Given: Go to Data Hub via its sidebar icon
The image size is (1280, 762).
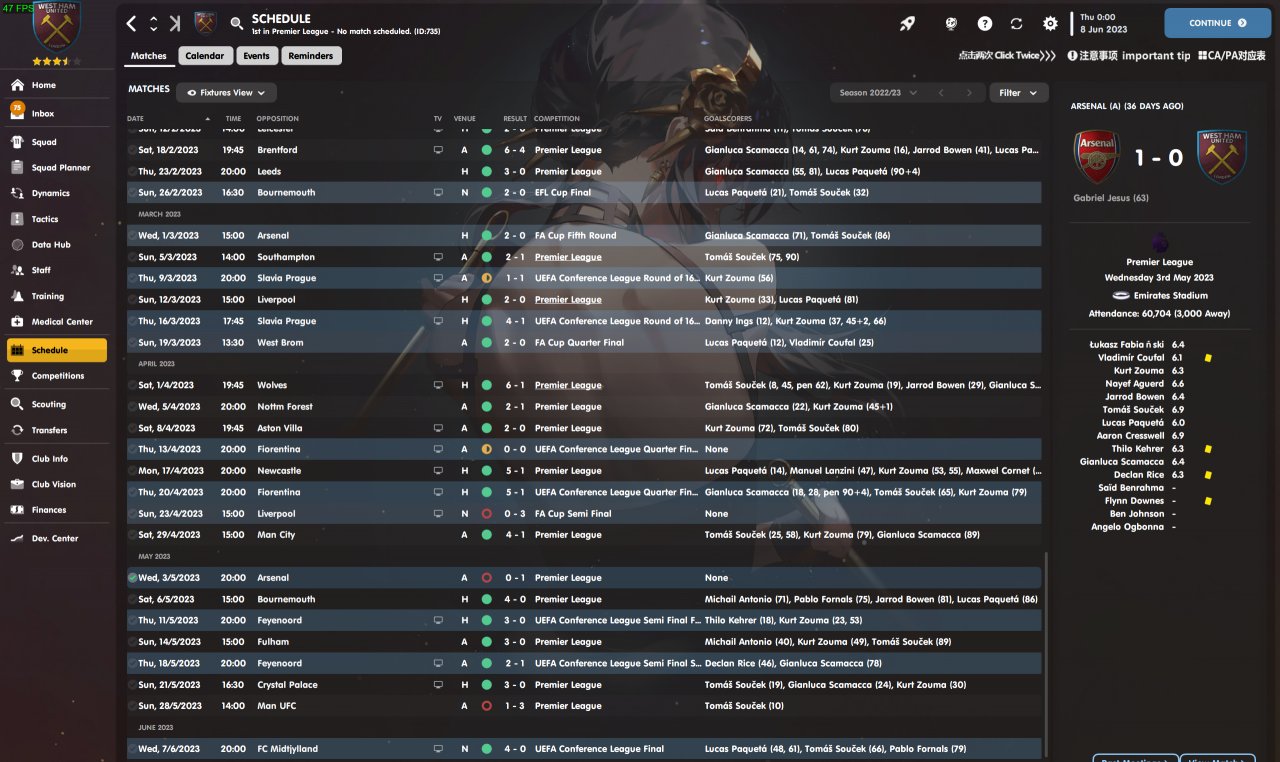Looking at the screenshot, I should click(x=17, y=245).
